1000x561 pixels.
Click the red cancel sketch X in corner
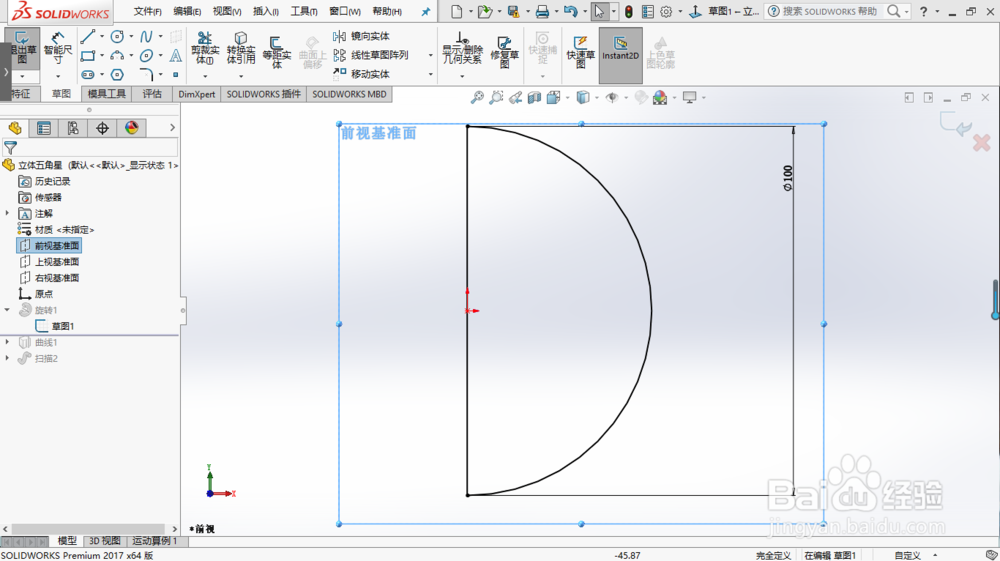pyautogui.click(x=981, y=144)
